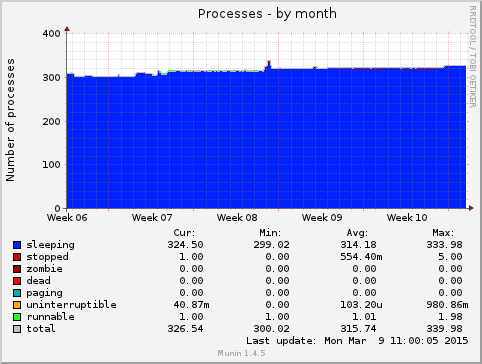Click the 'runnable' legend label
482x364 pixels.
click(50, 317)
